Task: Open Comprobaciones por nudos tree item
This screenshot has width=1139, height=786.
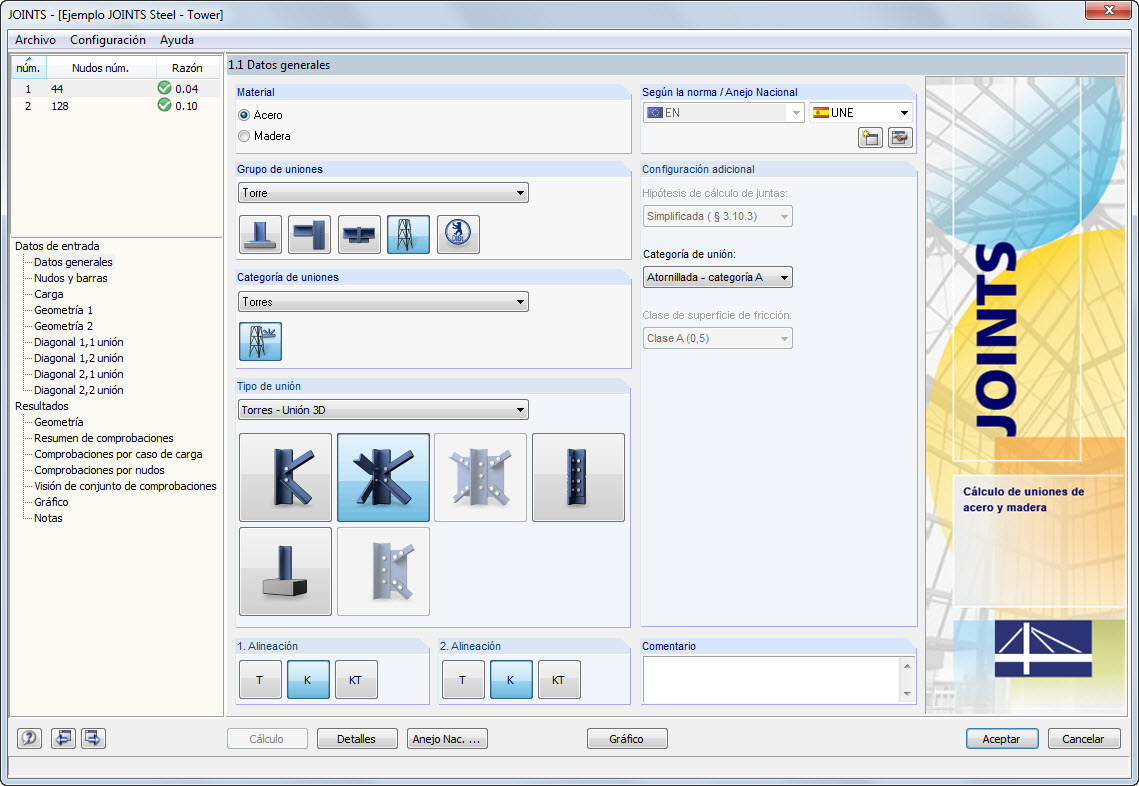Action: point(100,470)
